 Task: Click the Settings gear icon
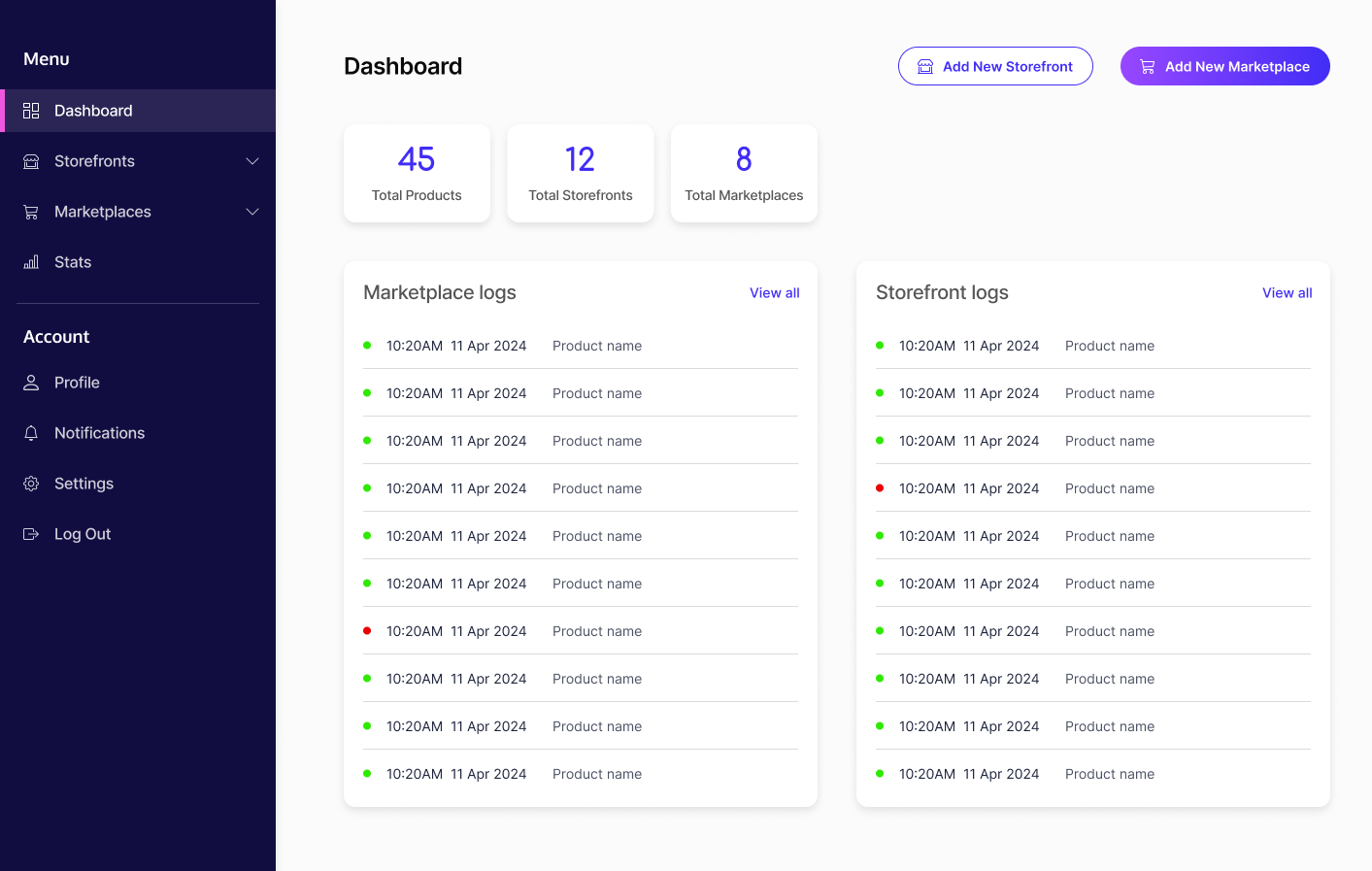pos(31,484)
